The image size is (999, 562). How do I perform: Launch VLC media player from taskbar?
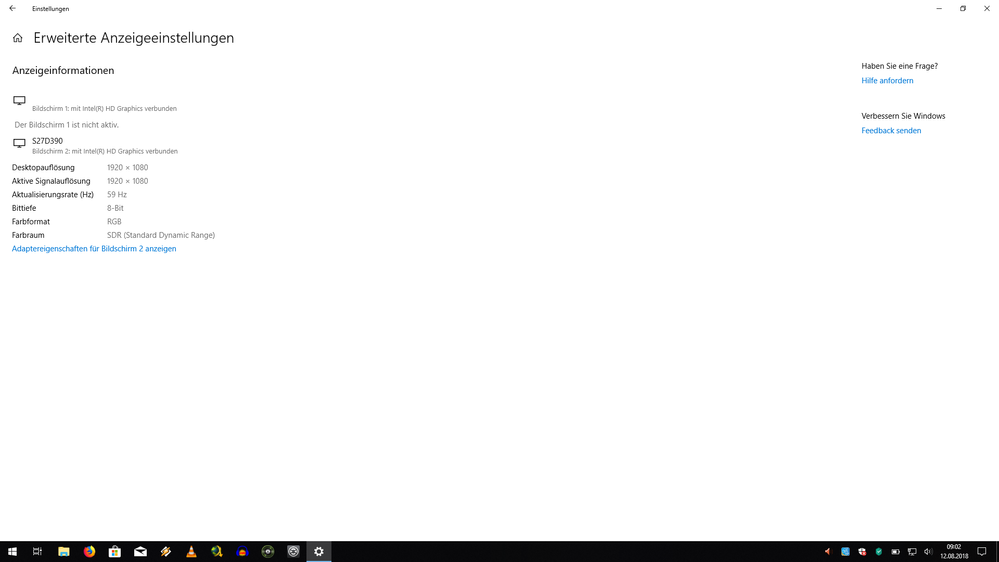(191, 552)
